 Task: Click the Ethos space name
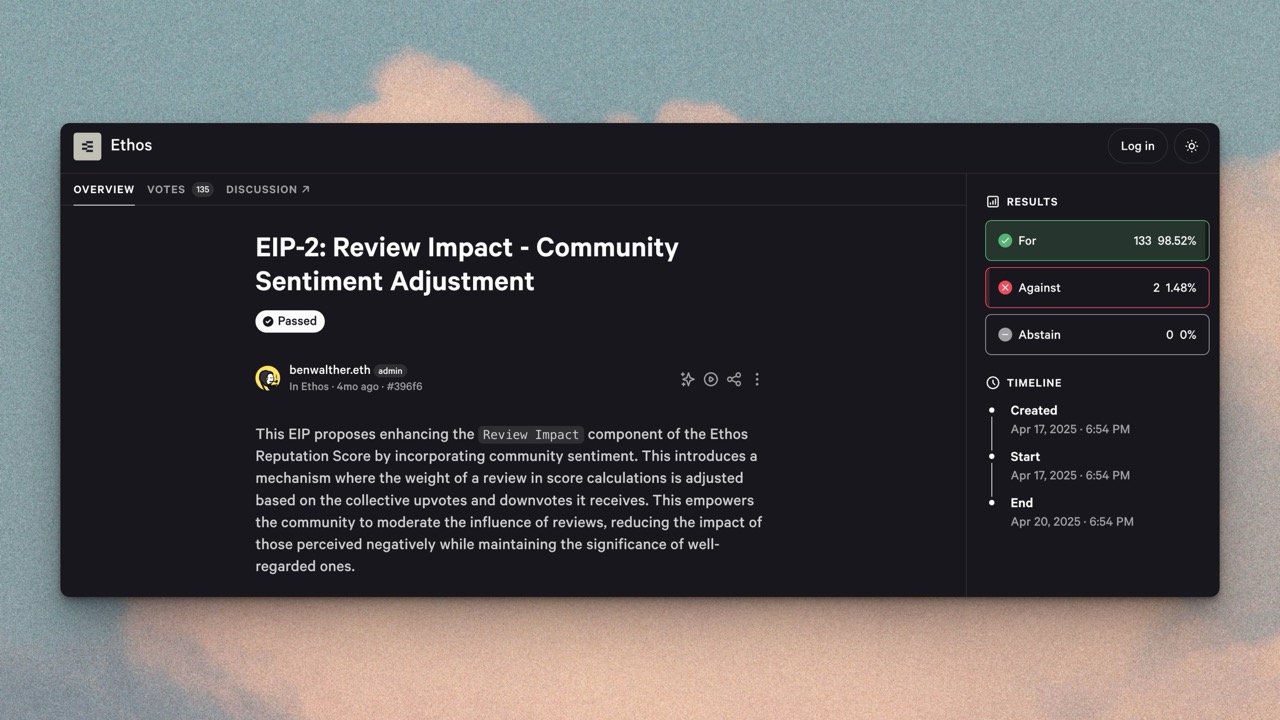click(131, 145)
